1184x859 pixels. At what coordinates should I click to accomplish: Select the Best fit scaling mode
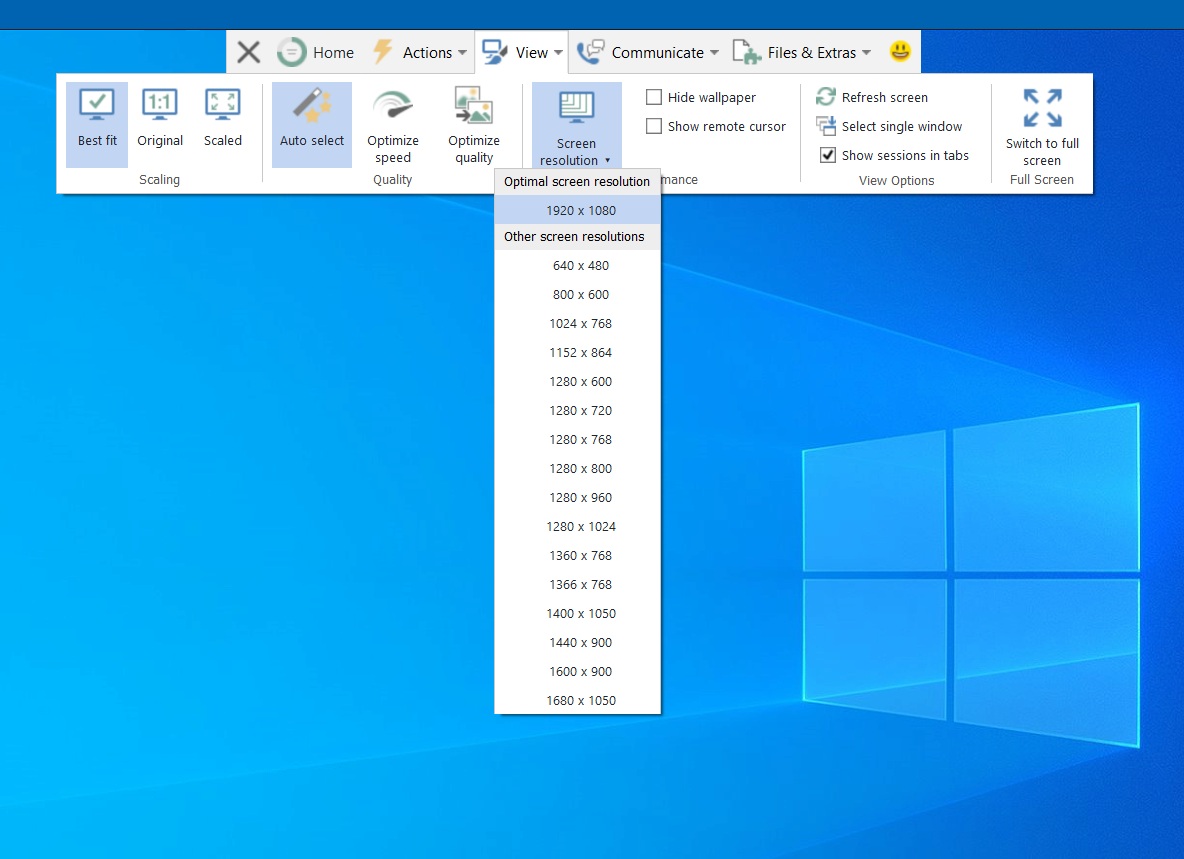point(96,118)
